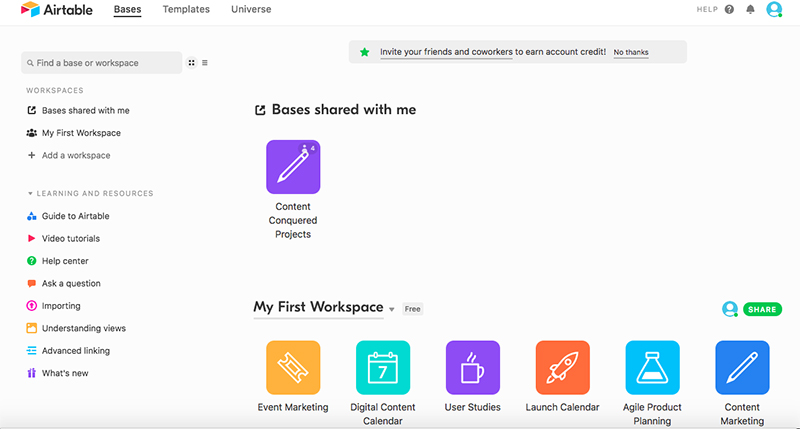Click the help question mark icon
Viewport: 800px width, 429px height.
click(x=729, y=9)
